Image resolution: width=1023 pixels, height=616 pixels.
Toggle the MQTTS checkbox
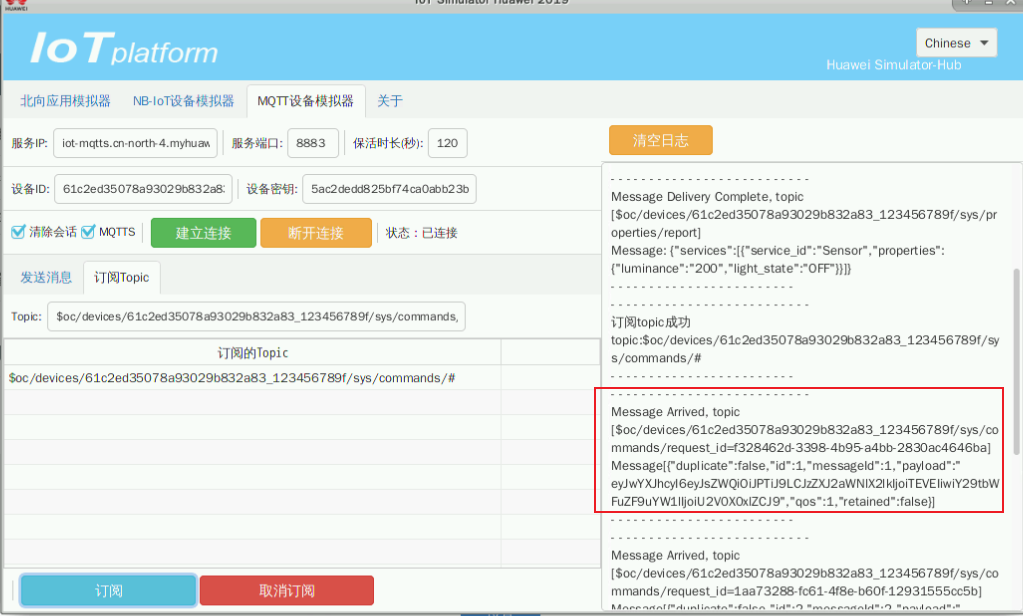coord(88,232)
